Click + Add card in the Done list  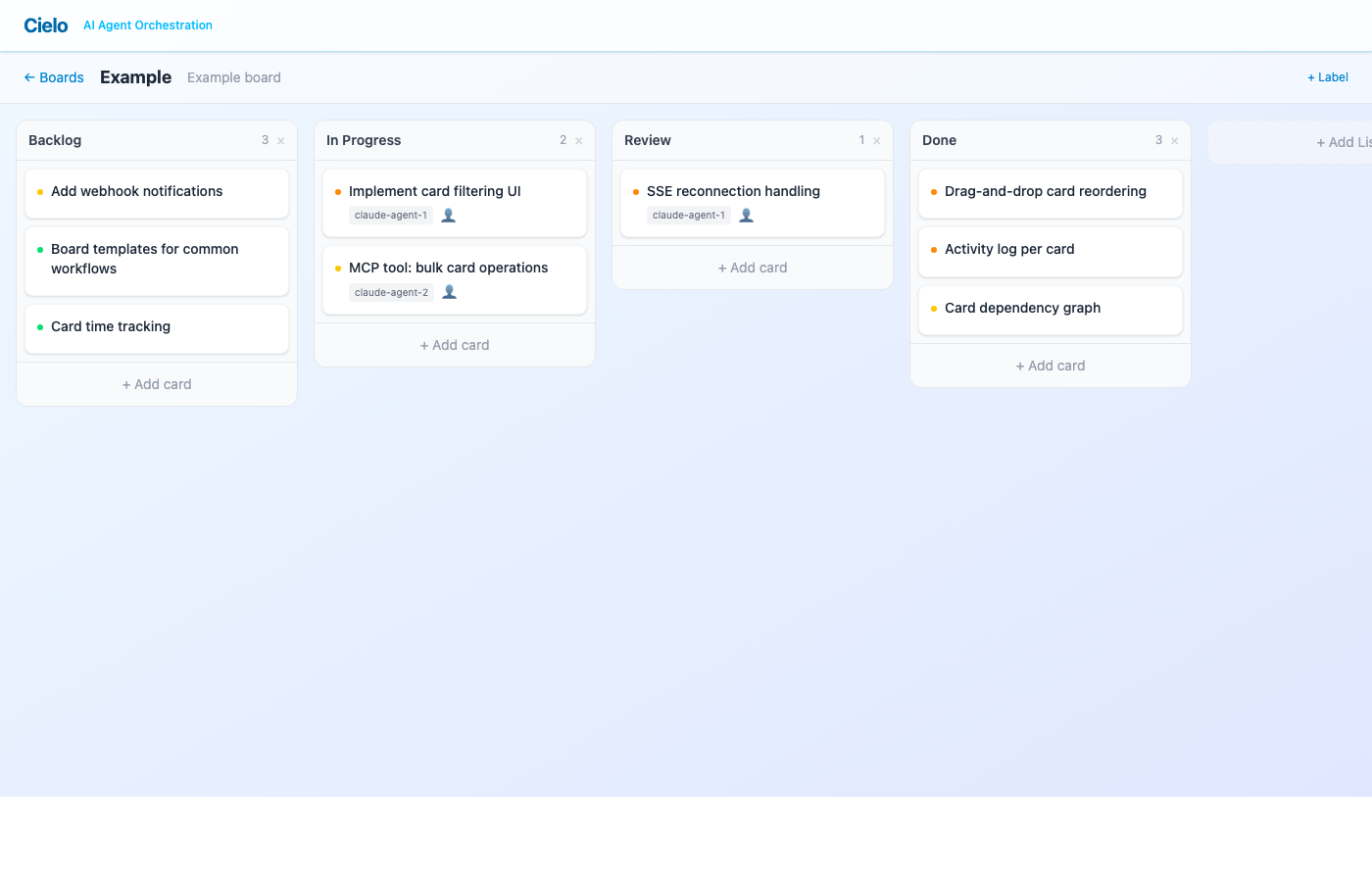point(1050,365)
